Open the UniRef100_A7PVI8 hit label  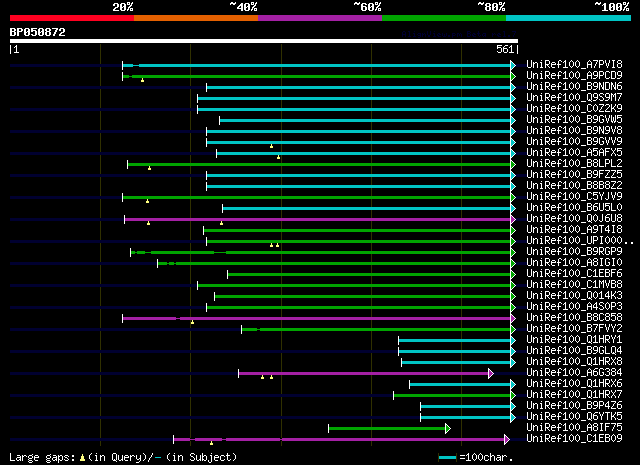tap(574, 65)
